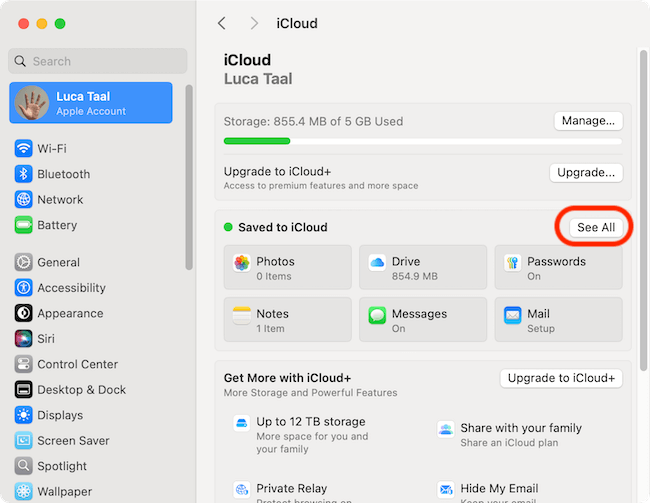Click the Displays sun icon

[23, 415]
